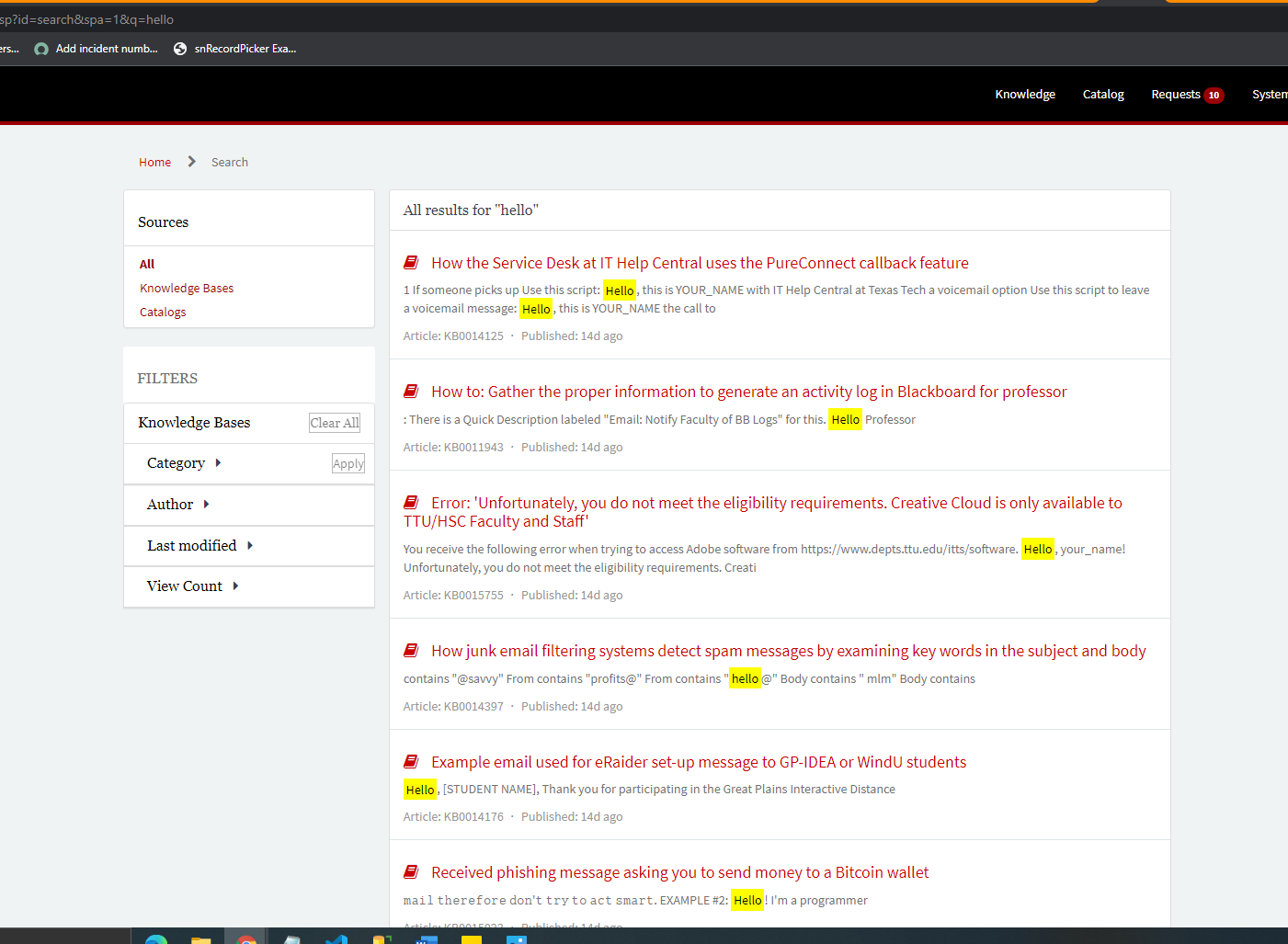Click the book icon beside eRaider set-up article
Screen dimensions: 1288x944
tap(411, 762)
